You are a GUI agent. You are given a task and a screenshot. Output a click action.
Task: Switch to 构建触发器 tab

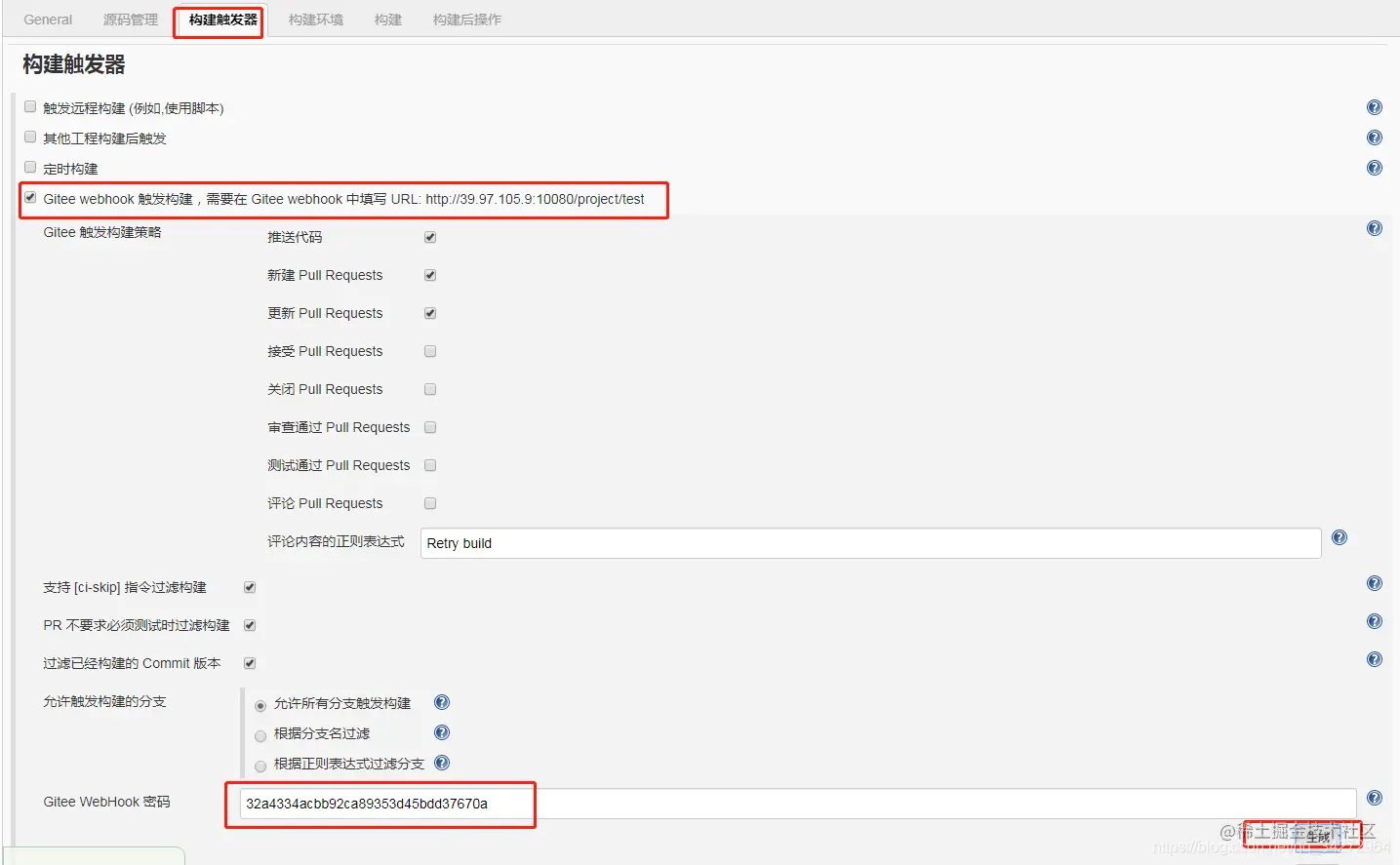coord(223,20)
